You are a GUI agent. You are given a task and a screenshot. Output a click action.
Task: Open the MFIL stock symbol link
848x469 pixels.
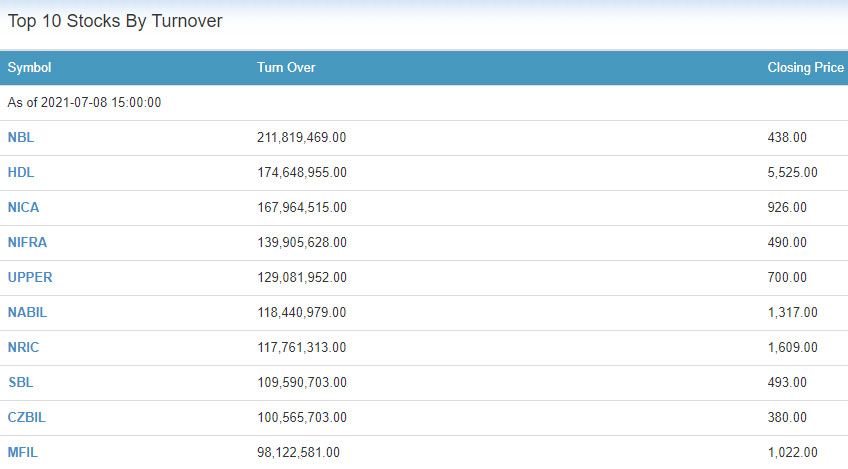pos(23,452)
